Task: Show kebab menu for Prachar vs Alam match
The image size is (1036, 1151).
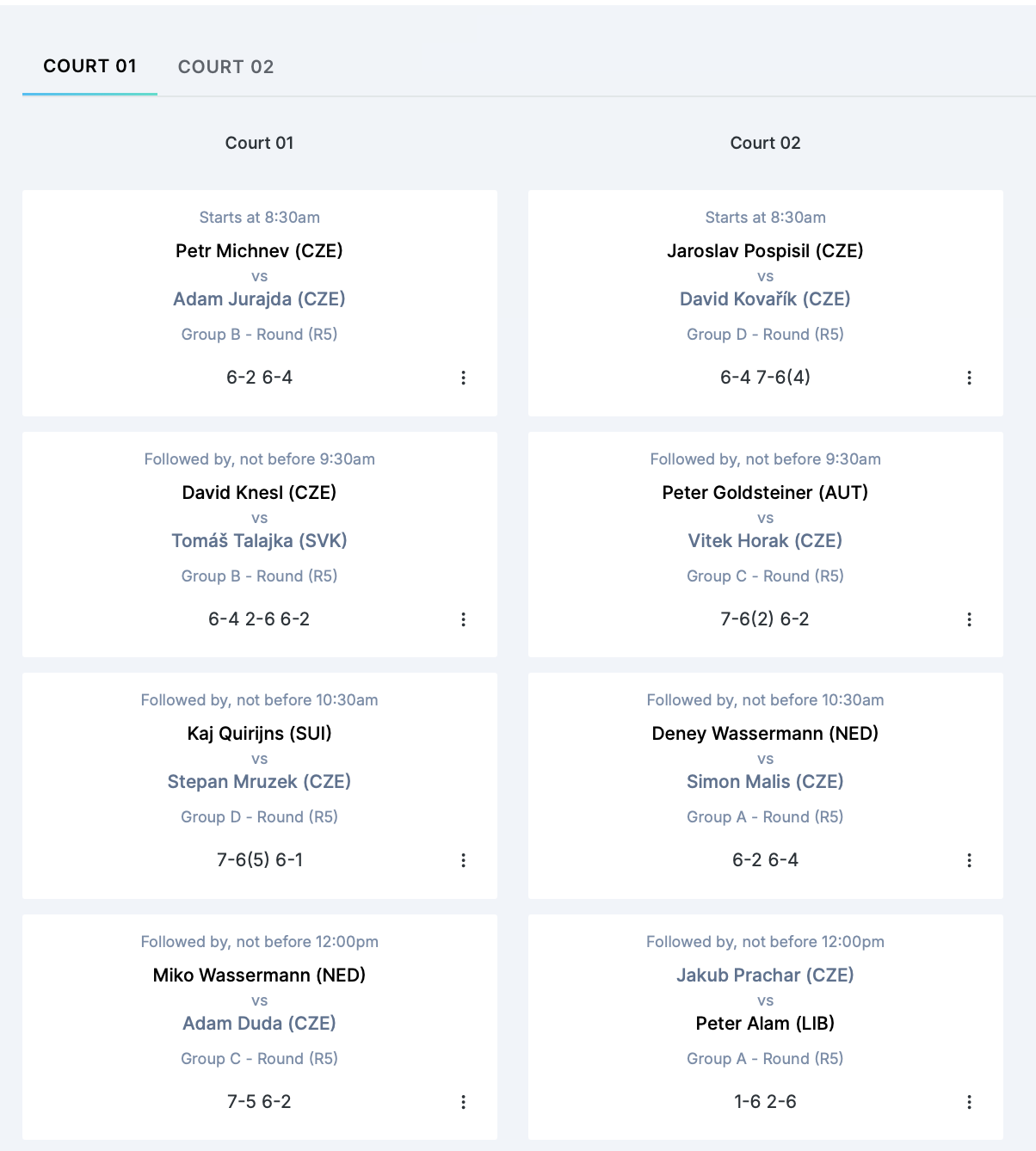Action: pyautogui.click(x=969, y=1102)
